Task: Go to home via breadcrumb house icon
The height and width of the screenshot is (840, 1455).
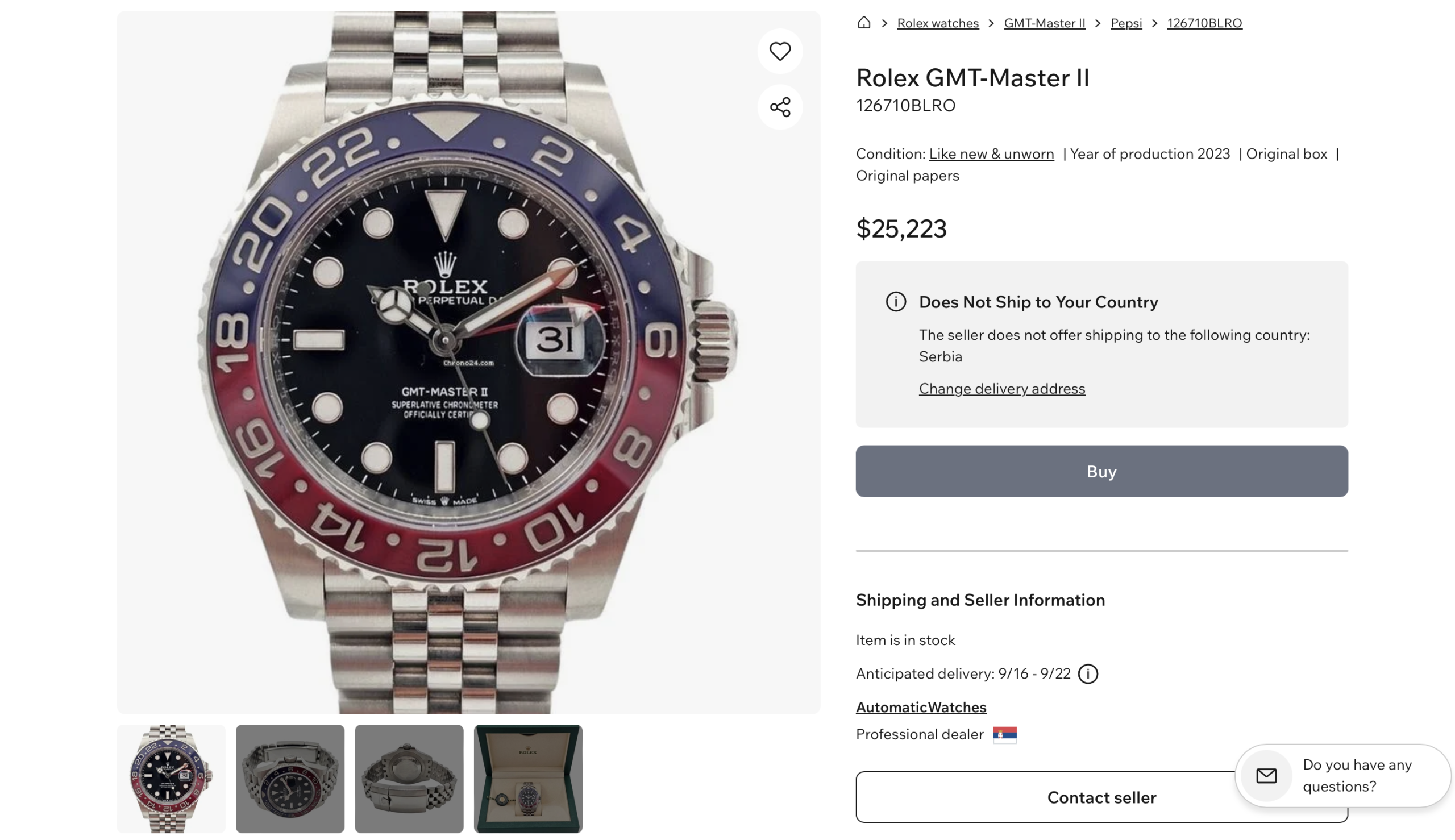Action: tap(863, 23)
